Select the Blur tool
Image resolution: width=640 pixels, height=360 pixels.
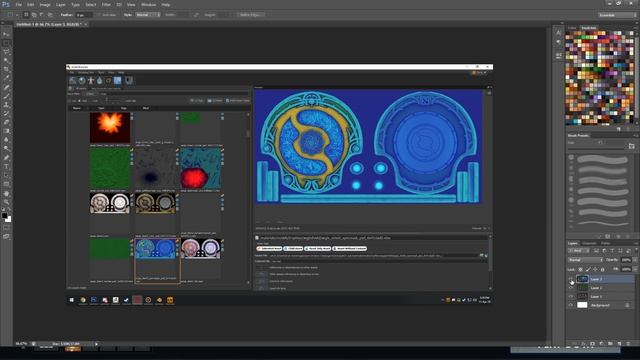(6, 140)
